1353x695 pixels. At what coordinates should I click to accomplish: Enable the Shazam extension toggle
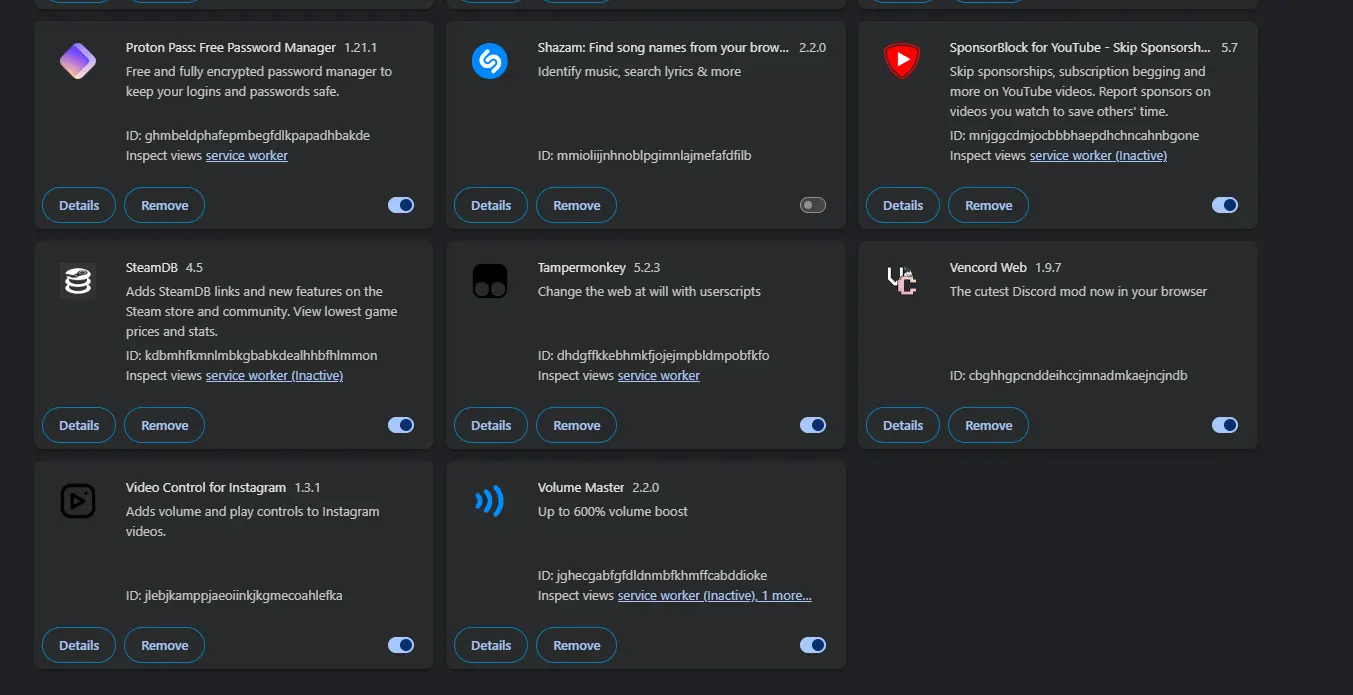813,205
